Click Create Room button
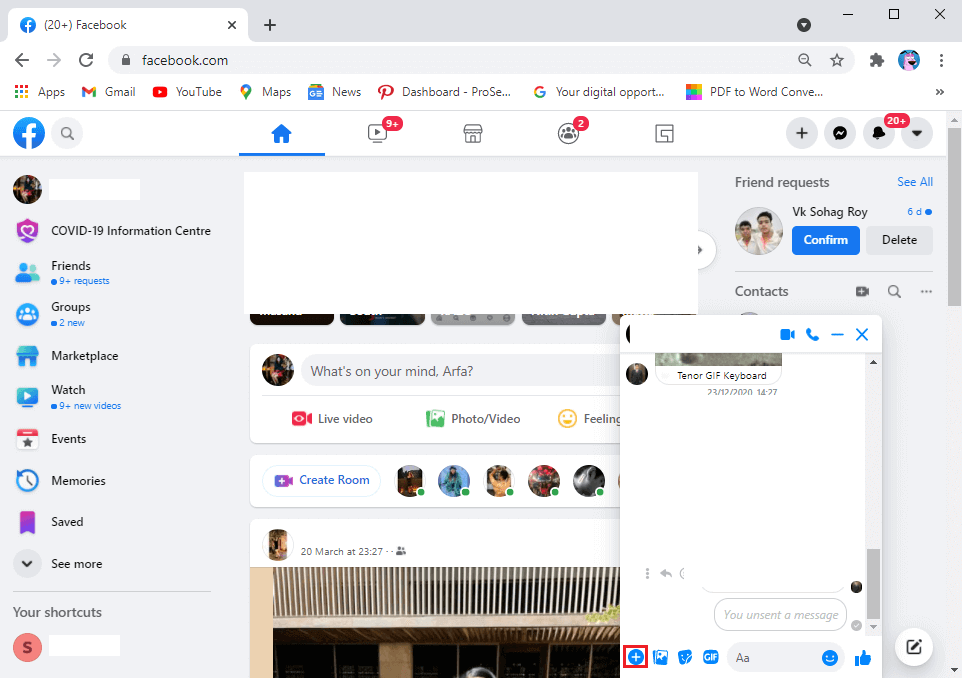Viewport: 962px width, 678px height. tap(321, 480)
